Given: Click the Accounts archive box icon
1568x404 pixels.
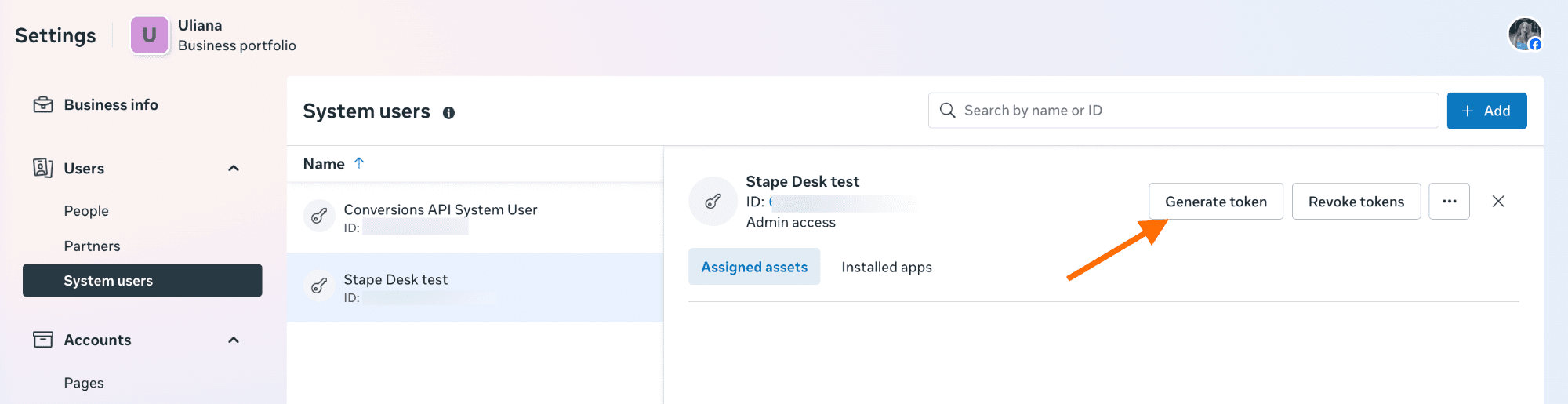Looking at the screenshot, I should 43,340.
